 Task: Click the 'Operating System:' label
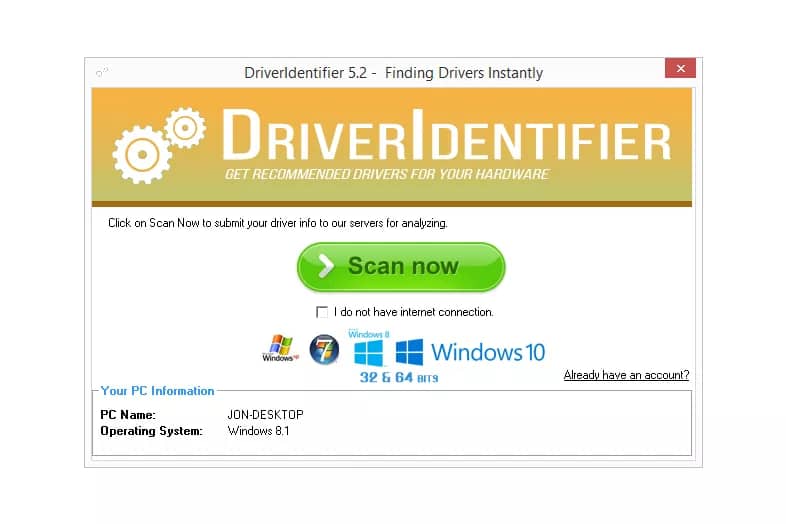tap(151, 431)
